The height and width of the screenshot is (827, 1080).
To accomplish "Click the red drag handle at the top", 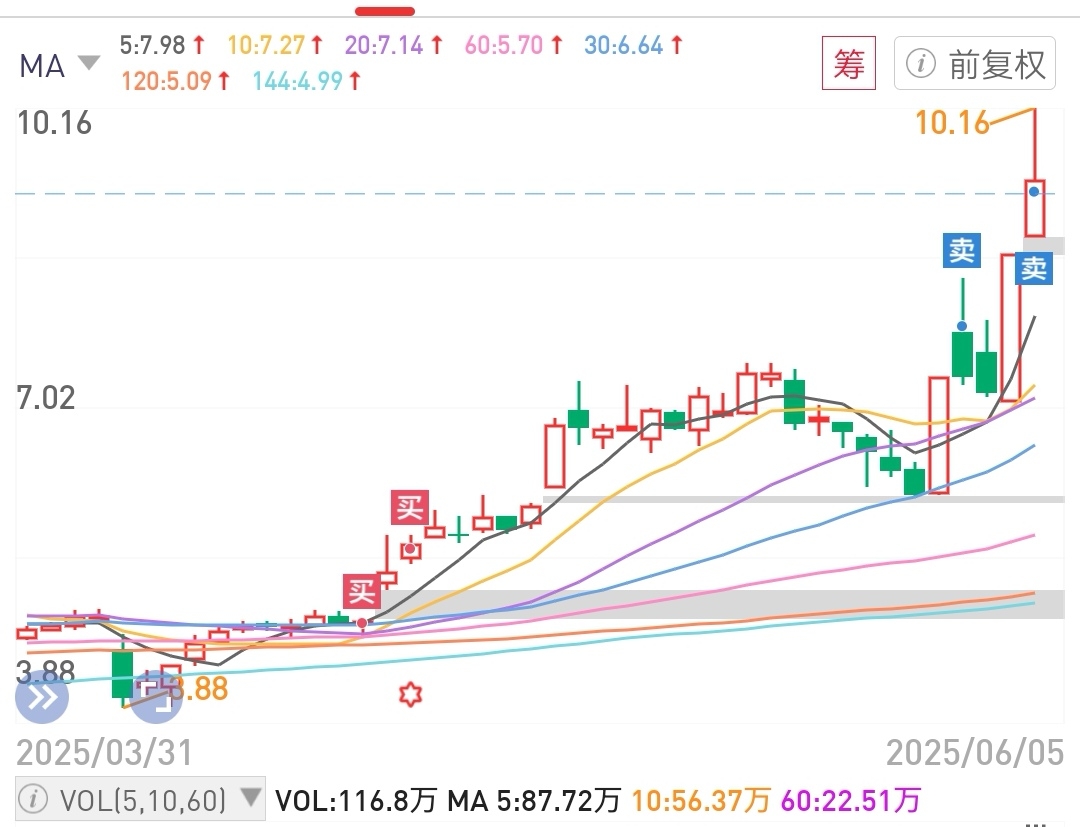I will (385, 11).
